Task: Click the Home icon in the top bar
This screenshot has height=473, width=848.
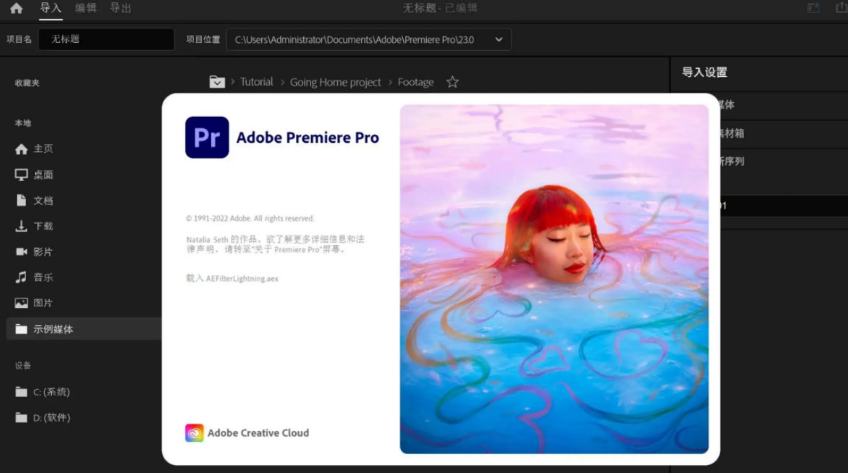Action: [16, 8]
